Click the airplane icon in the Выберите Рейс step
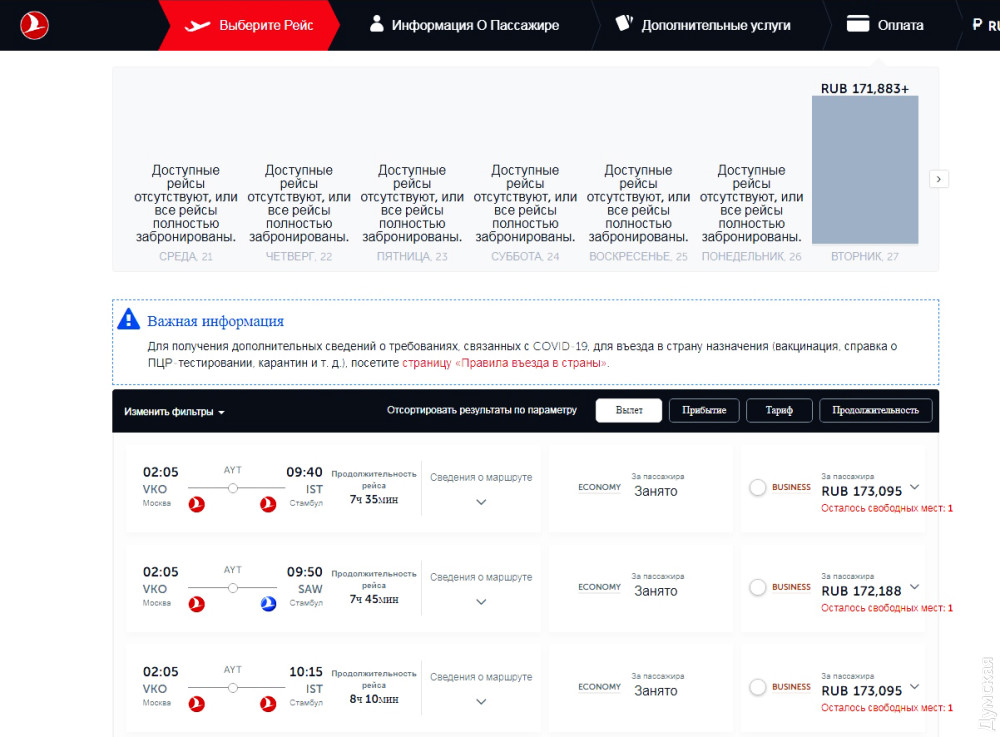 199,24
